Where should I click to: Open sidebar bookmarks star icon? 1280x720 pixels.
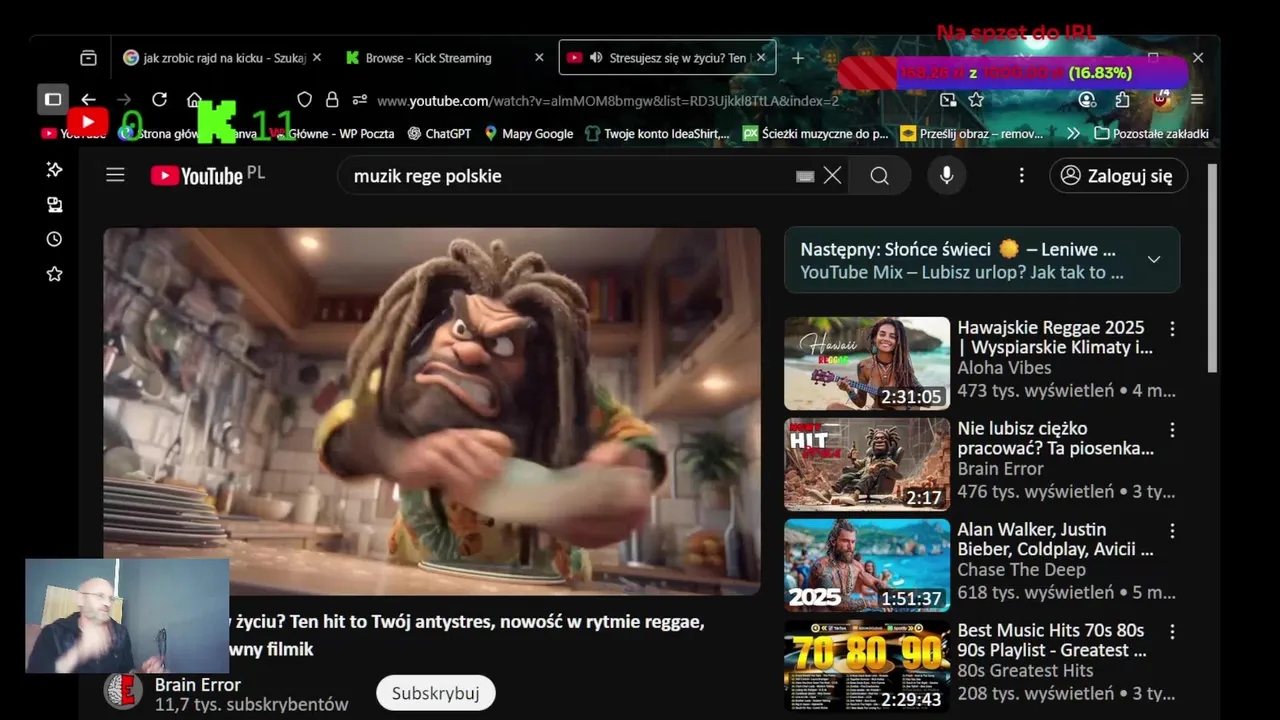click(x=54, y=274)
